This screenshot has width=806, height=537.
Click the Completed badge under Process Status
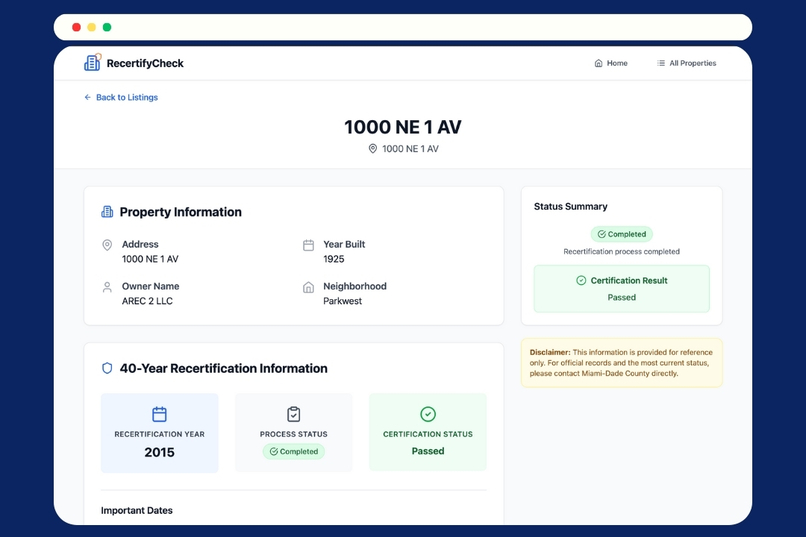click(x=294, y=452)
